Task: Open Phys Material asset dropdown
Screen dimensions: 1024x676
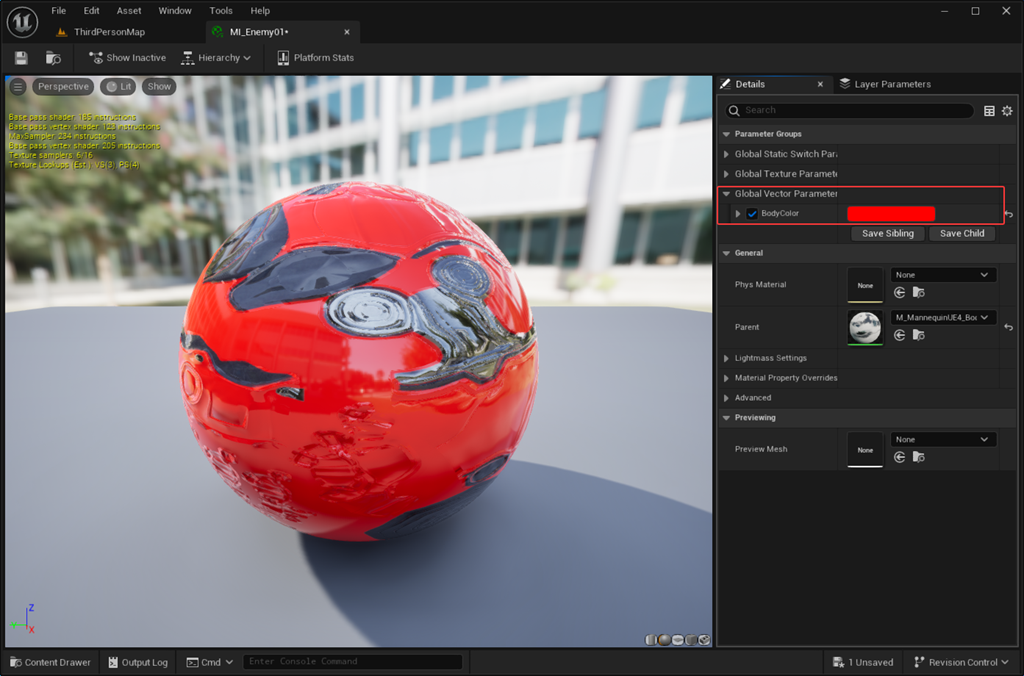Action: click(x=943, y=275)
